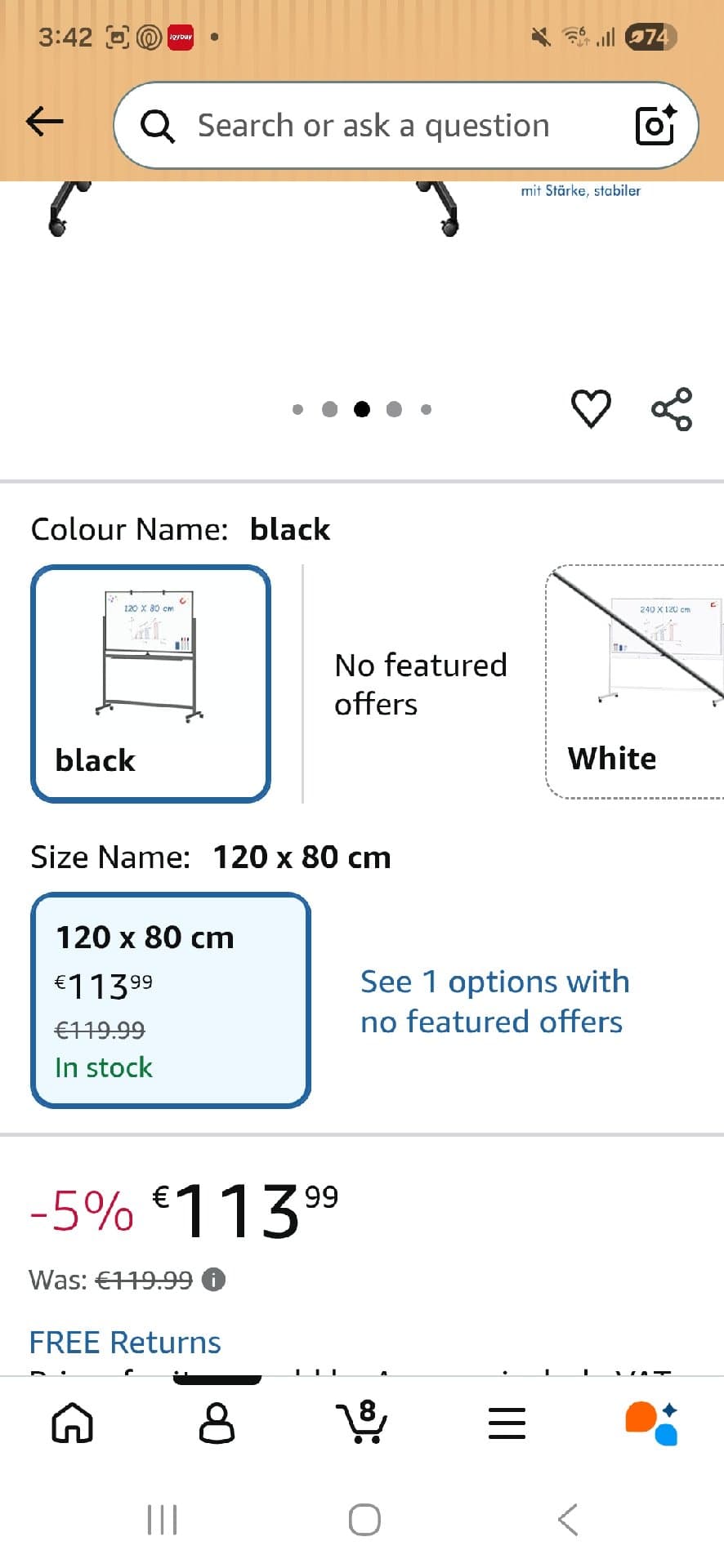Add item to wishlist heart icon
This screenshot has width=724, height=1568.
(590, 408)
